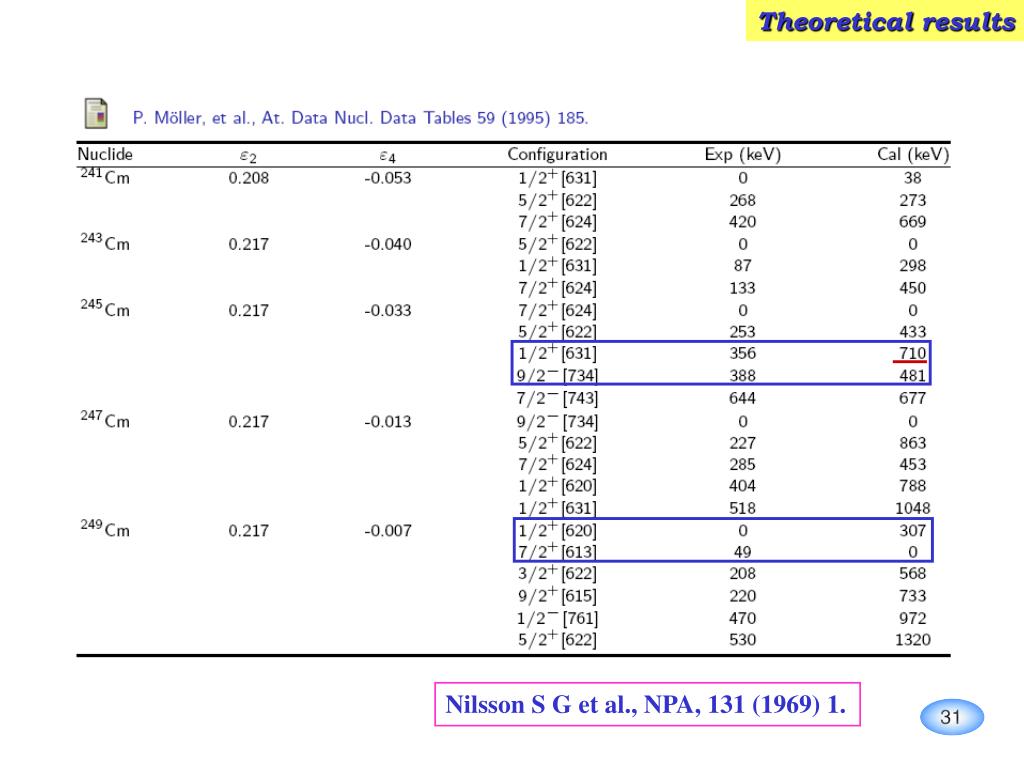
Task: Click the Cal value 677
Action: coord(912,398)
